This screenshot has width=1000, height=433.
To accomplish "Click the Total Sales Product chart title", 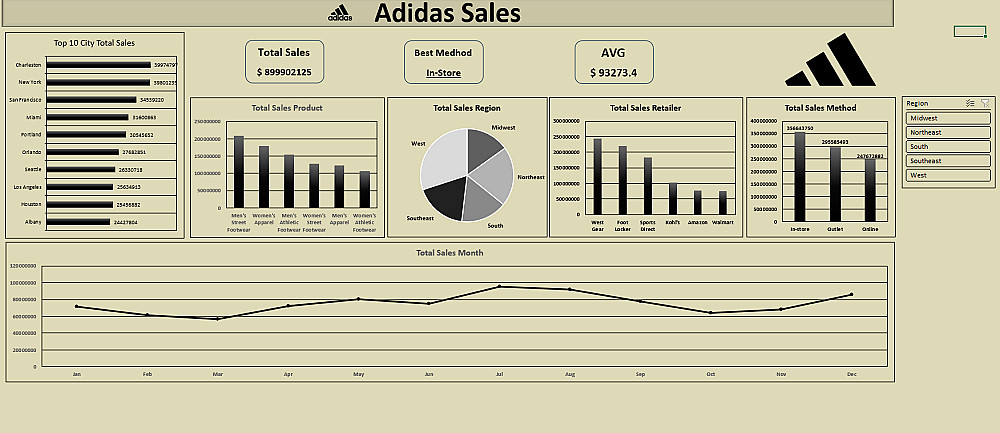I will coord(287,108).
